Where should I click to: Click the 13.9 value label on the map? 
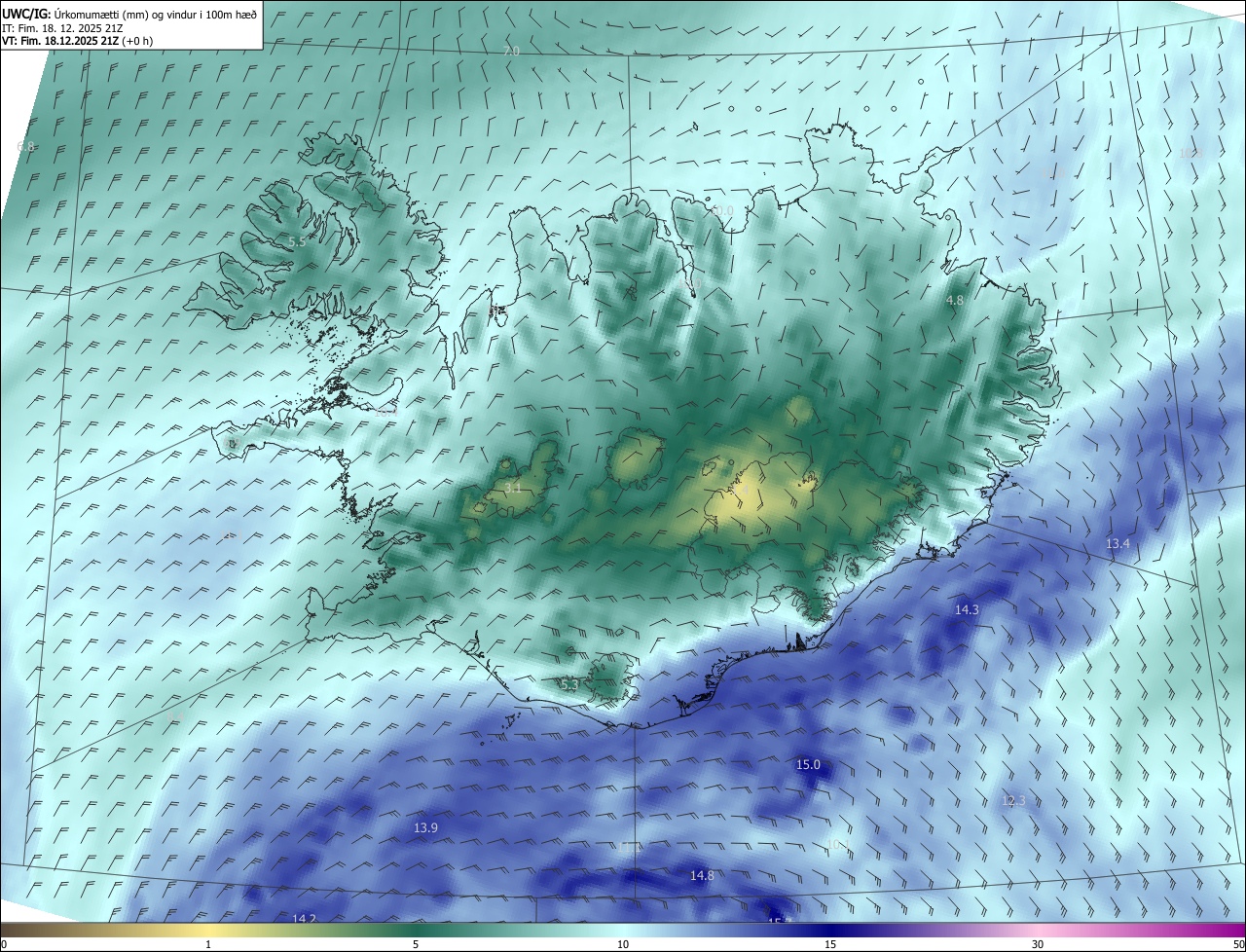pos(425,827)
